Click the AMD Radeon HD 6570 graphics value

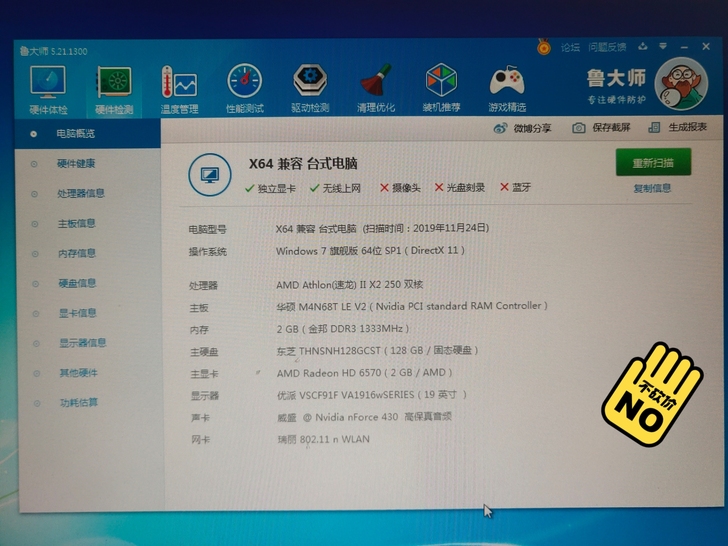(x=364, y=372)
